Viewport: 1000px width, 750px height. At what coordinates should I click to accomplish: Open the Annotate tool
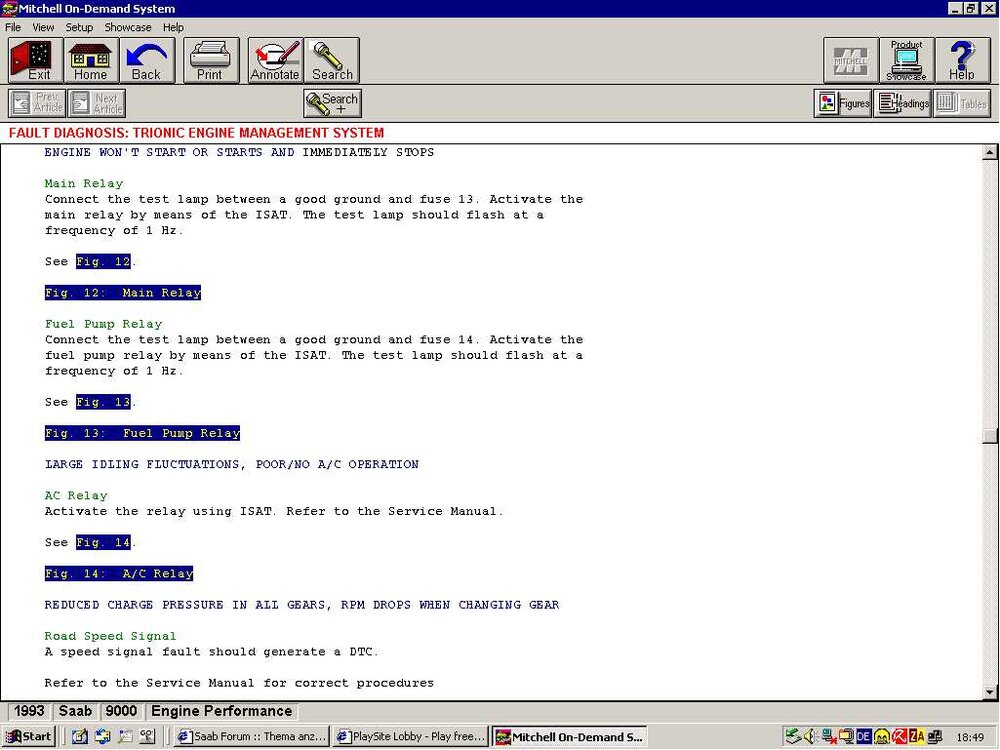tap(276, 61)
